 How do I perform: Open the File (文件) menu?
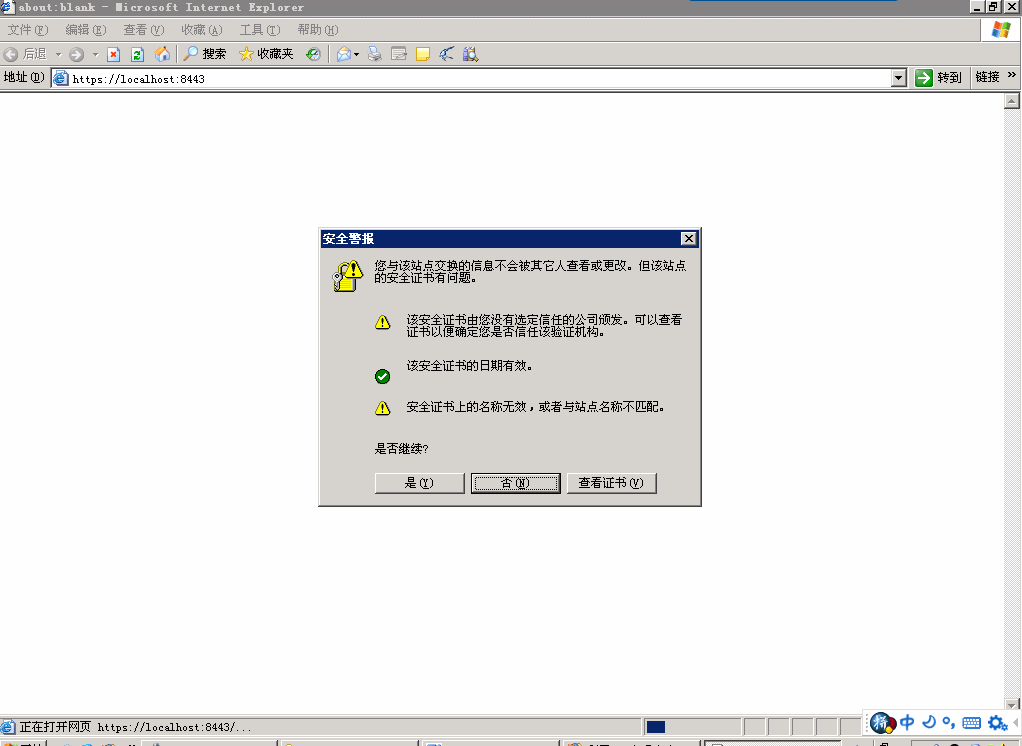[x=28, y=30]
